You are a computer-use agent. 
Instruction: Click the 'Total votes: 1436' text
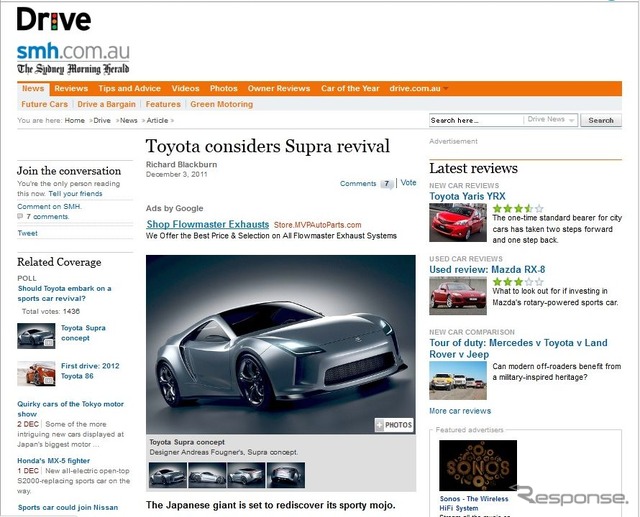coord(51,311)
